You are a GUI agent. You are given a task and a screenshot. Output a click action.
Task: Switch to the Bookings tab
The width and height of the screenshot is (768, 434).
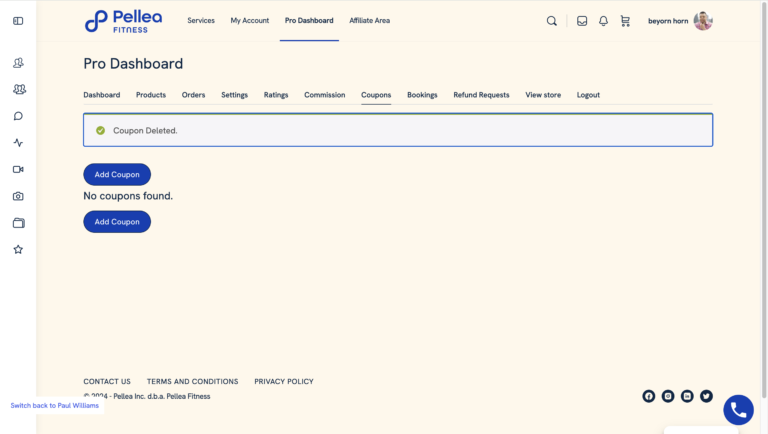pos(422,95)
